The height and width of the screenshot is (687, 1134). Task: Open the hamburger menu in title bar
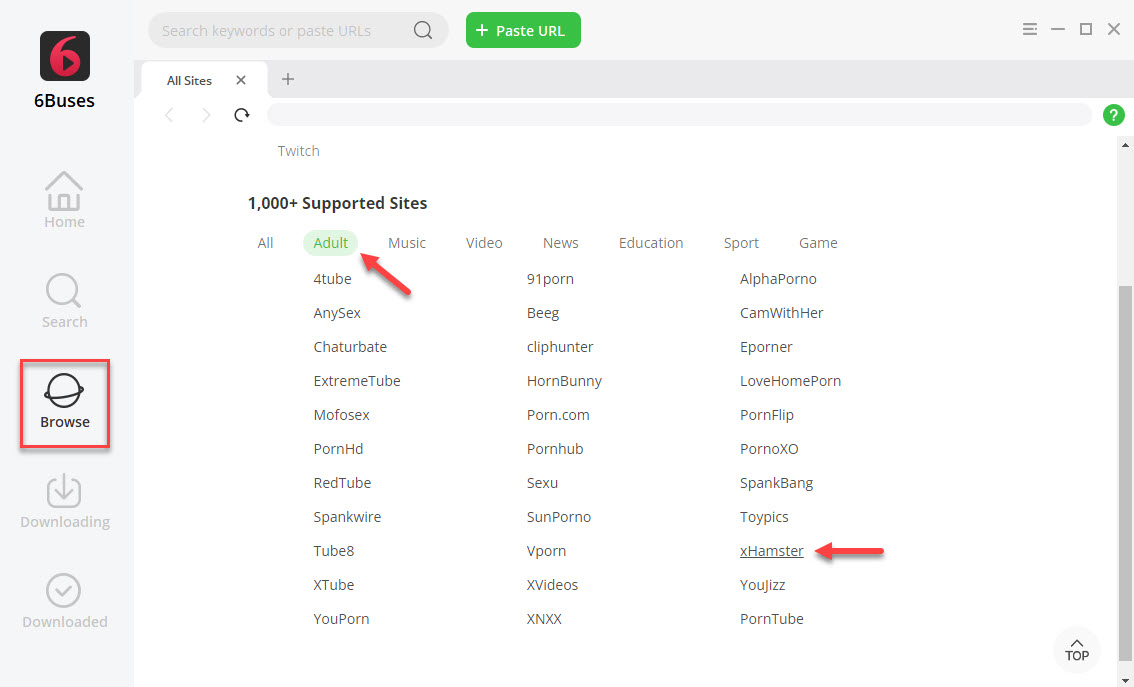coord(1030,29)
